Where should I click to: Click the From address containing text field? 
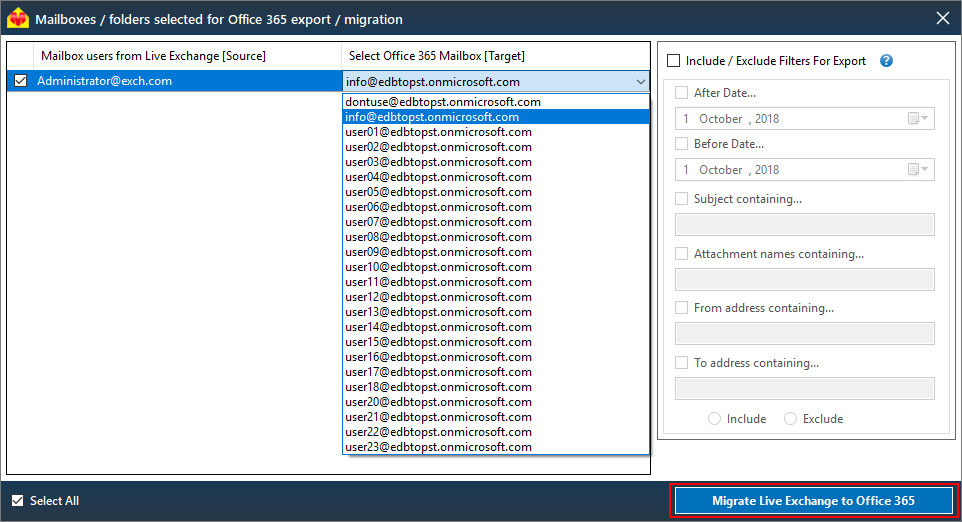coord(804,333)
